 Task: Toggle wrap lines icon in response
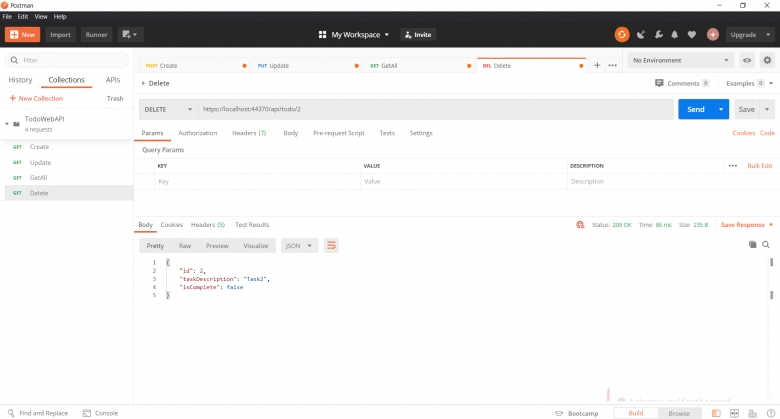click(331, 245)
